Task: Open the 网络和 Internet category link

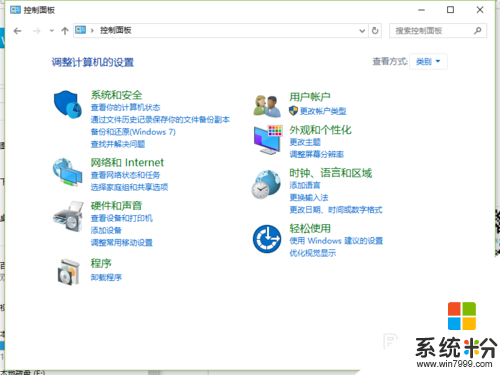Action: [127, 163]
